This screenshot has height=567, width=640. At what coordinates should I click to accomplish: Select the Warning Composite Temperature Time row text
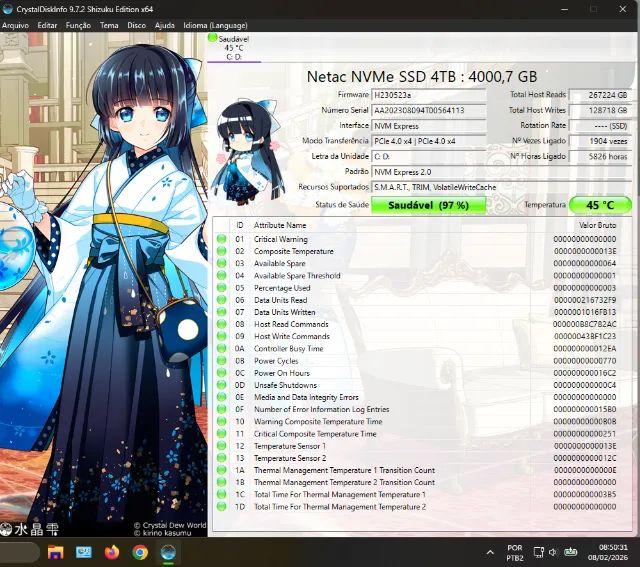(318, 421)
